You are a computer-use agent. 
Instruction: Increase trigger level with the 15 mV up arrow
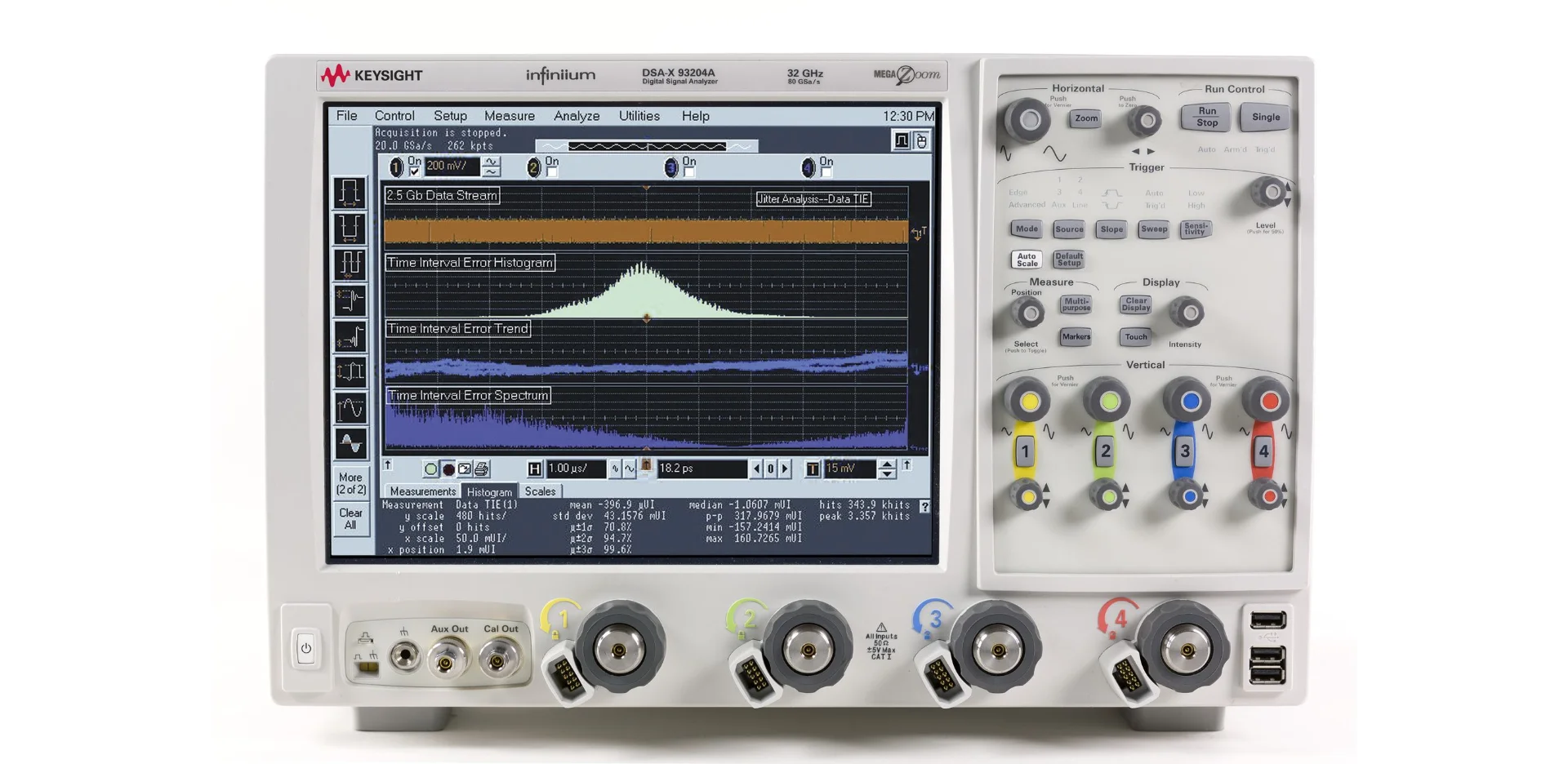(887, 464)
